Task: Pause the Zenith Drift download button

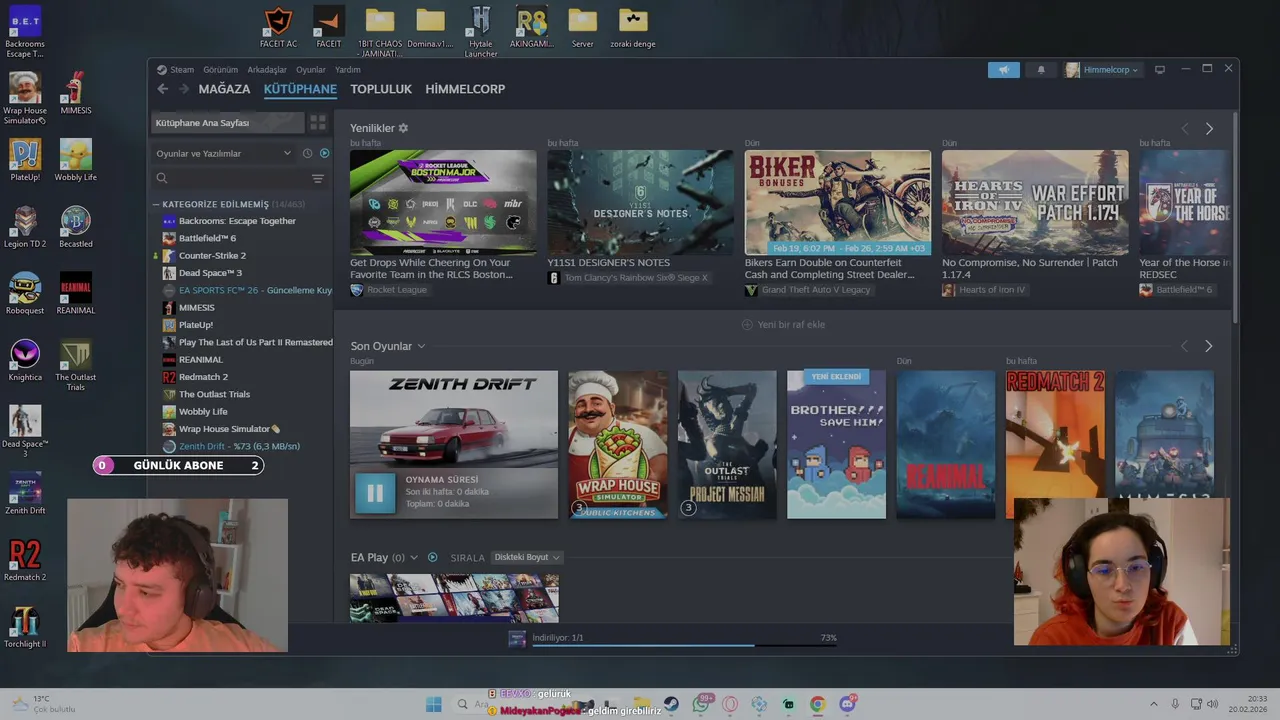Action: tap(375, 493)
